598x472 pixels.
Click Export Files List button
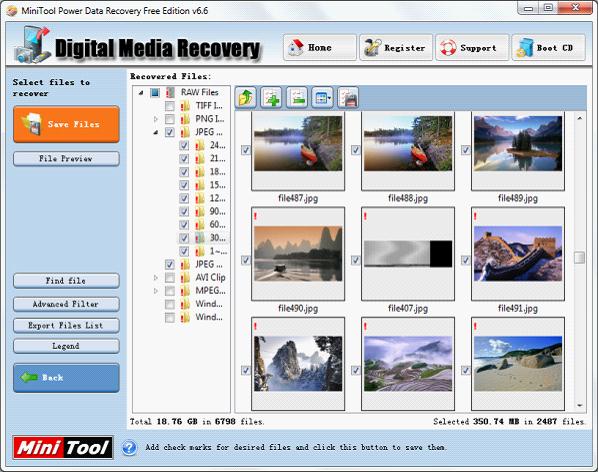tap(66, 325)
